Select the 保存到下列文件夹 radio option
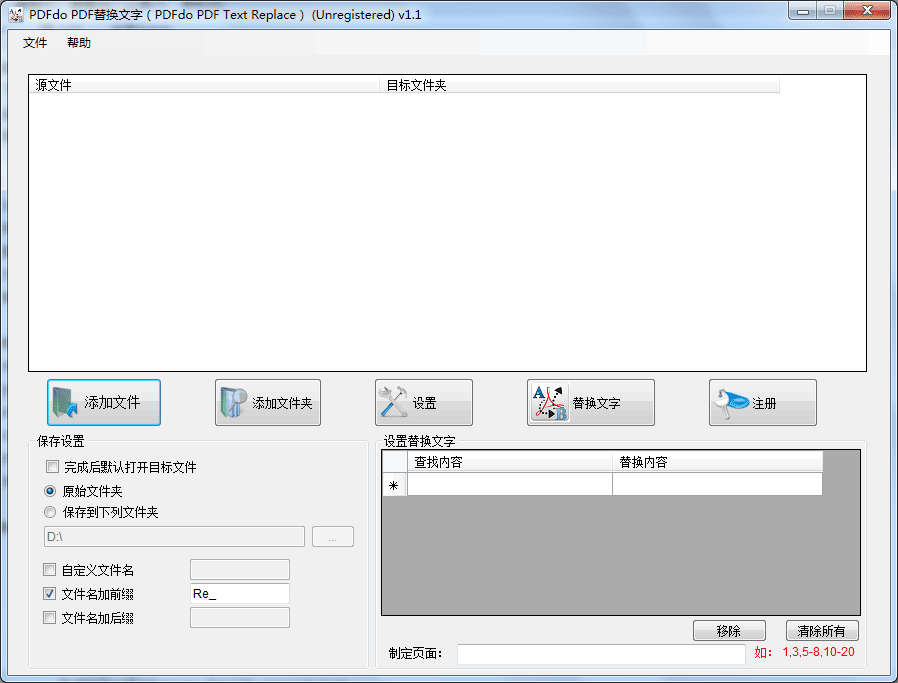The height and width of the screenshot is (683, 898). point(50,512)
